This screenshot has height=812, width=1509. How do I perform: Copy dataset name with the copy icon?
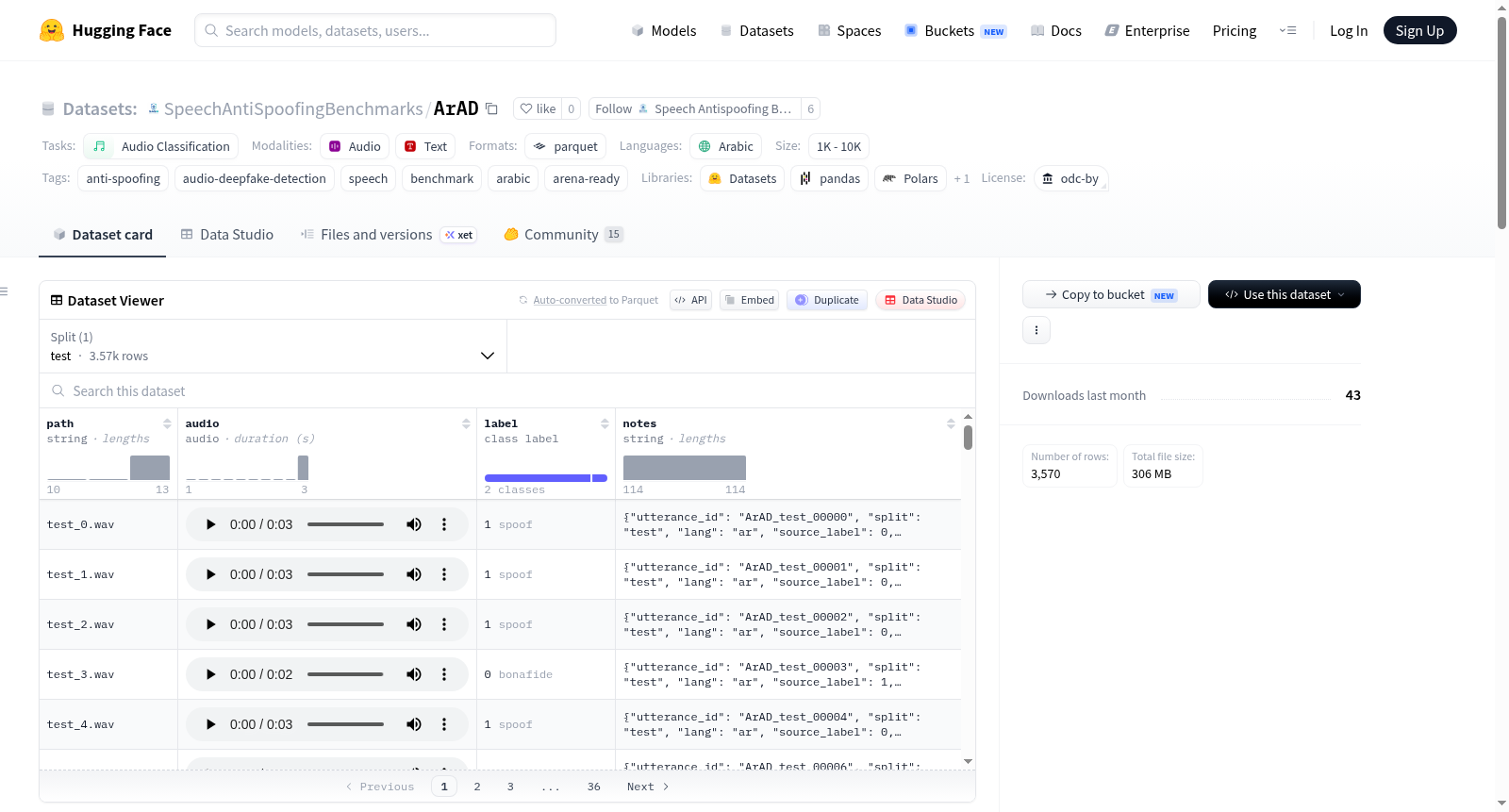[491, 108]
